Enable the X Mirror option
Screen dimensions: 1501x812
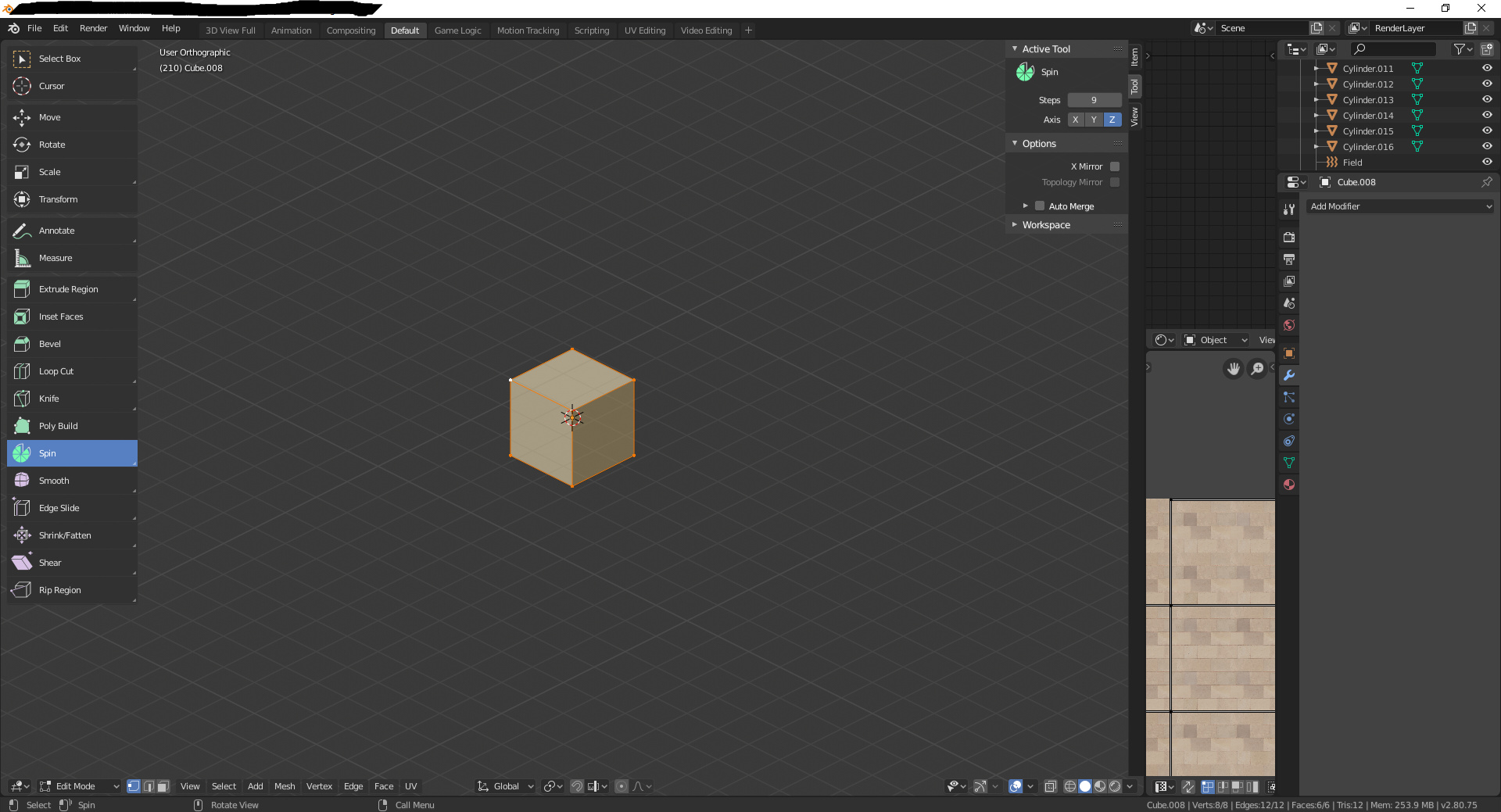[1116, 166]
